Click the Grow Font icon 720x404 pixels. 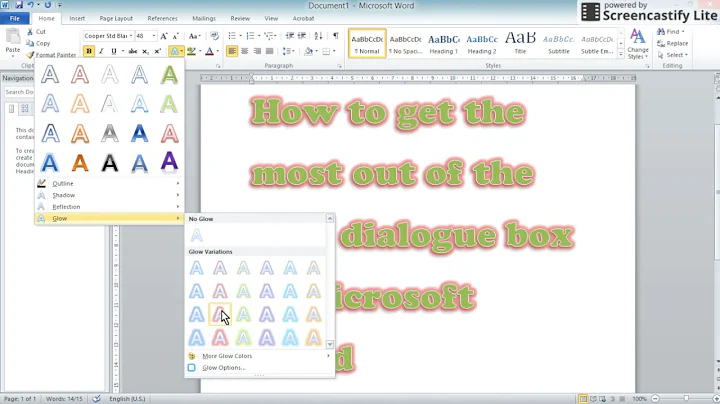pos(164,36)
